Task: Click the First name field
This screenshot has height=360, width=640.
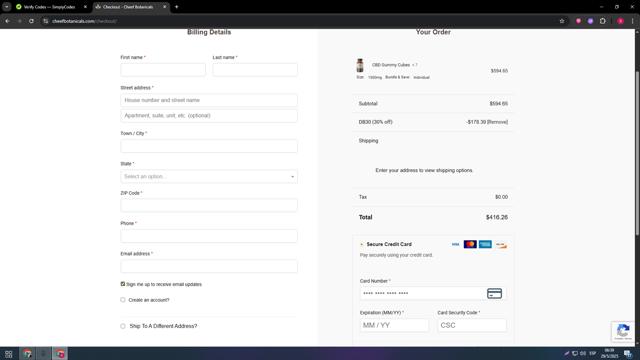Action: [x=163, y=69]
